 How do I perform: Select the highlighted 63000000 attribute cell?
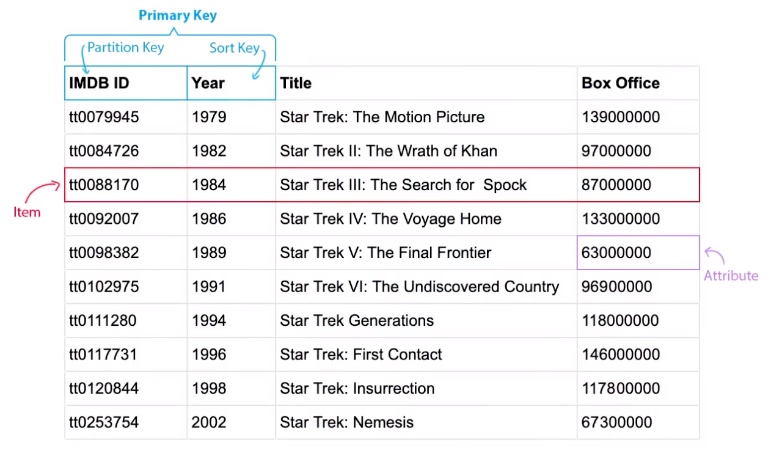point(638,252)
